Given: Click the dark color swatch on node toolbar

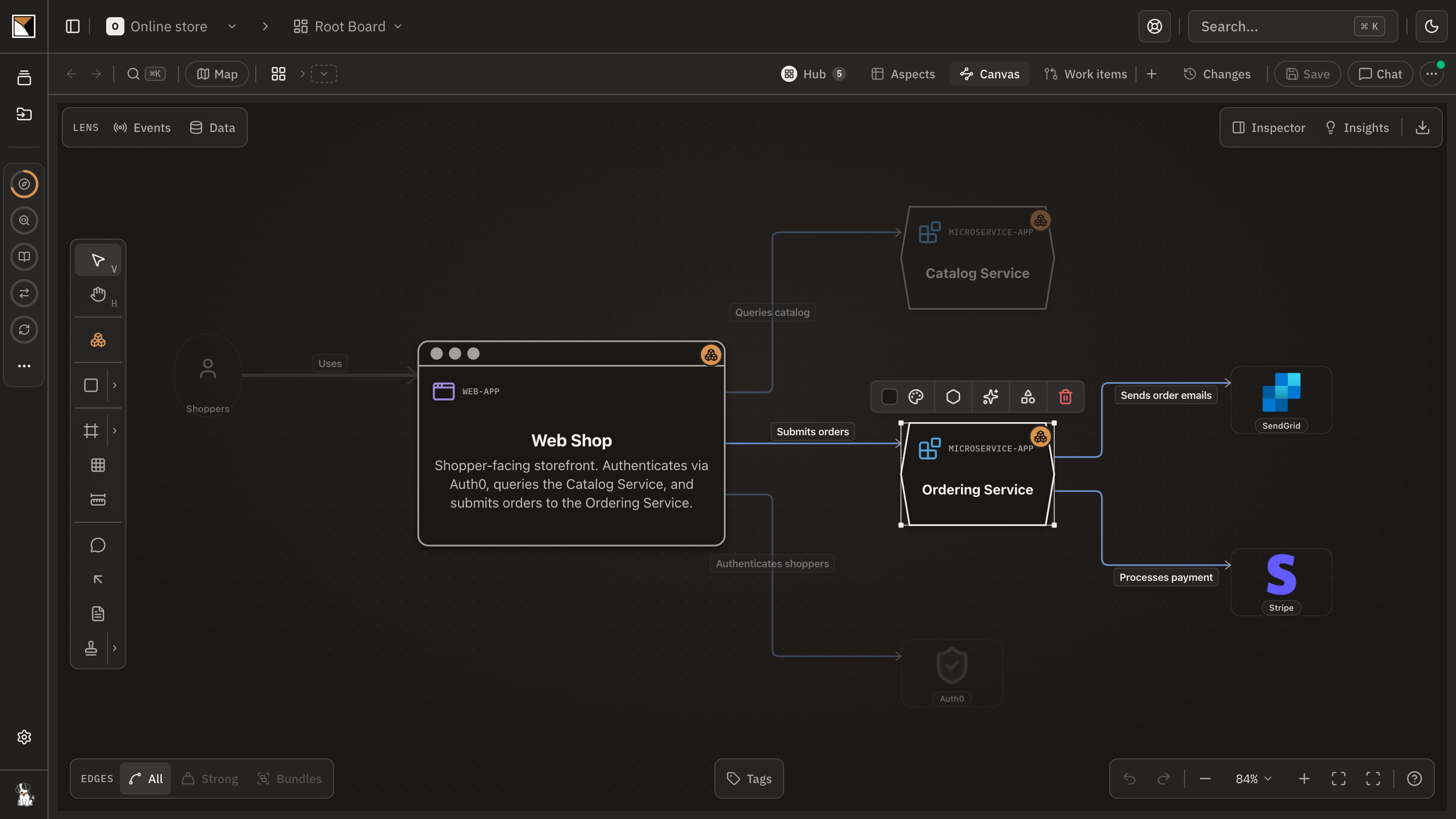Looking at the screenshot, I should pyautogui.click(x=889, y=397).
